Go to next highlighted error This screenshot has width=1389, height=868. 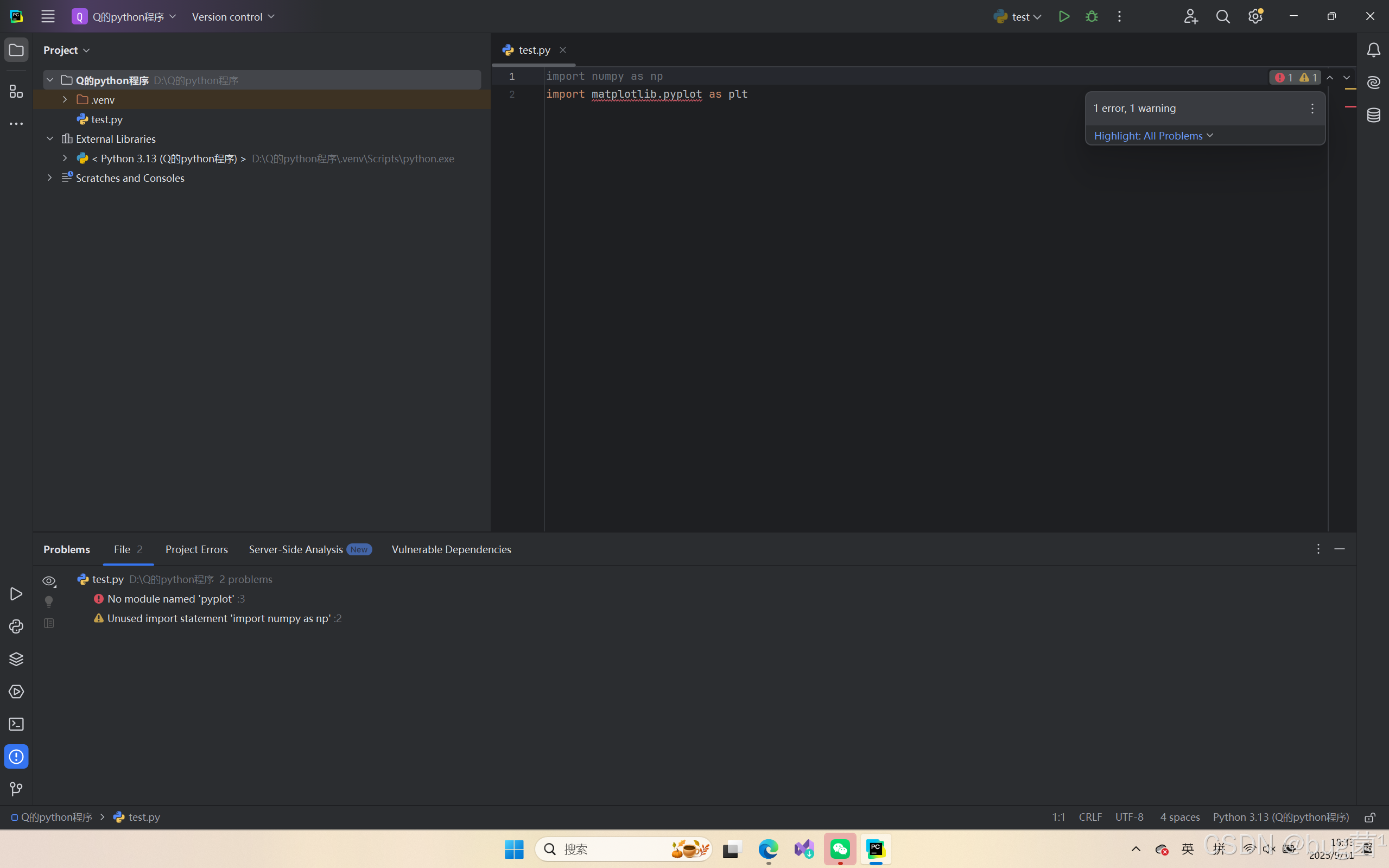point(1347,78)
